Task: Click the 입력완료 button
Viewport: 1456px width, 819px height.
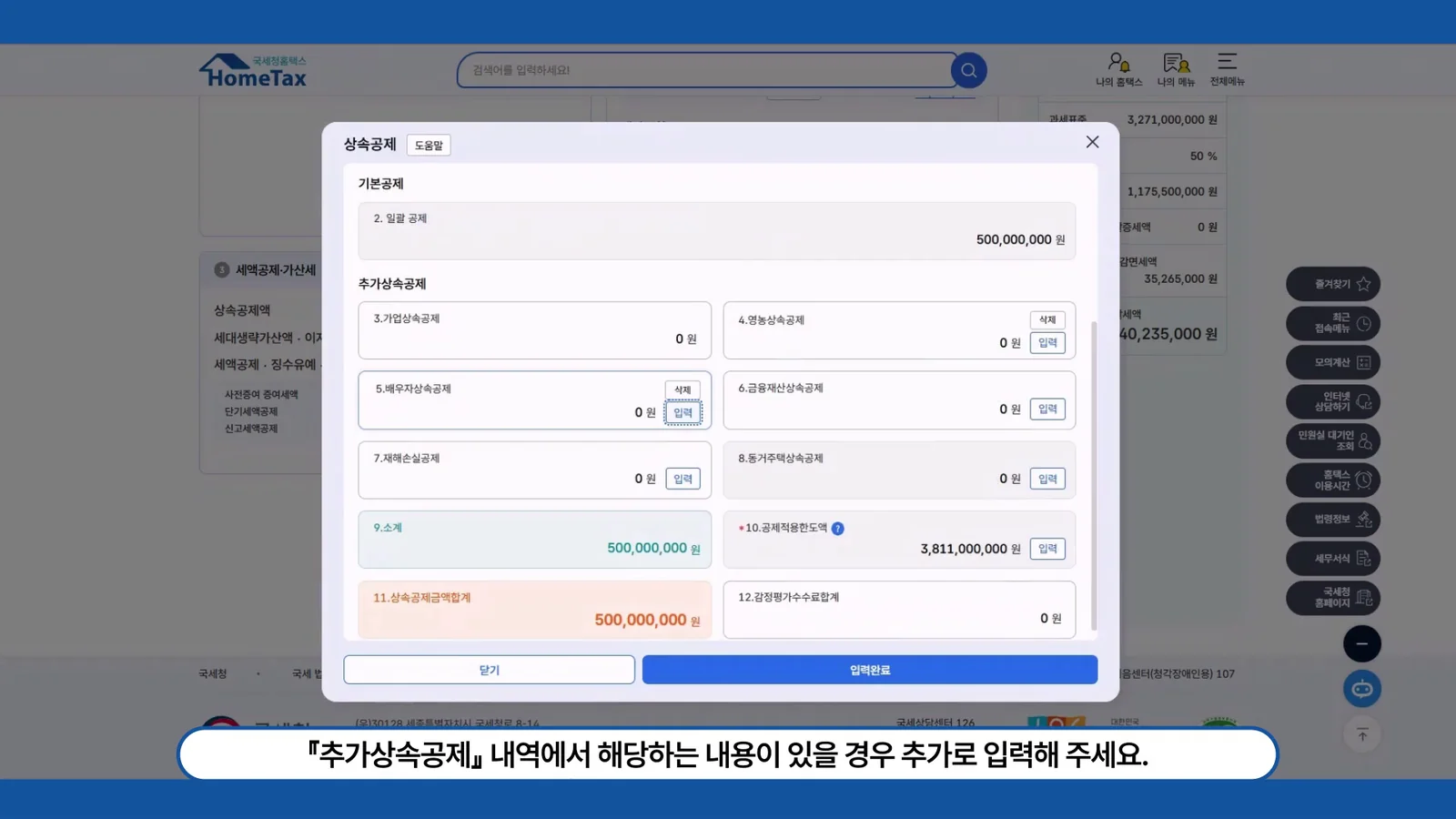Action: 869,670
